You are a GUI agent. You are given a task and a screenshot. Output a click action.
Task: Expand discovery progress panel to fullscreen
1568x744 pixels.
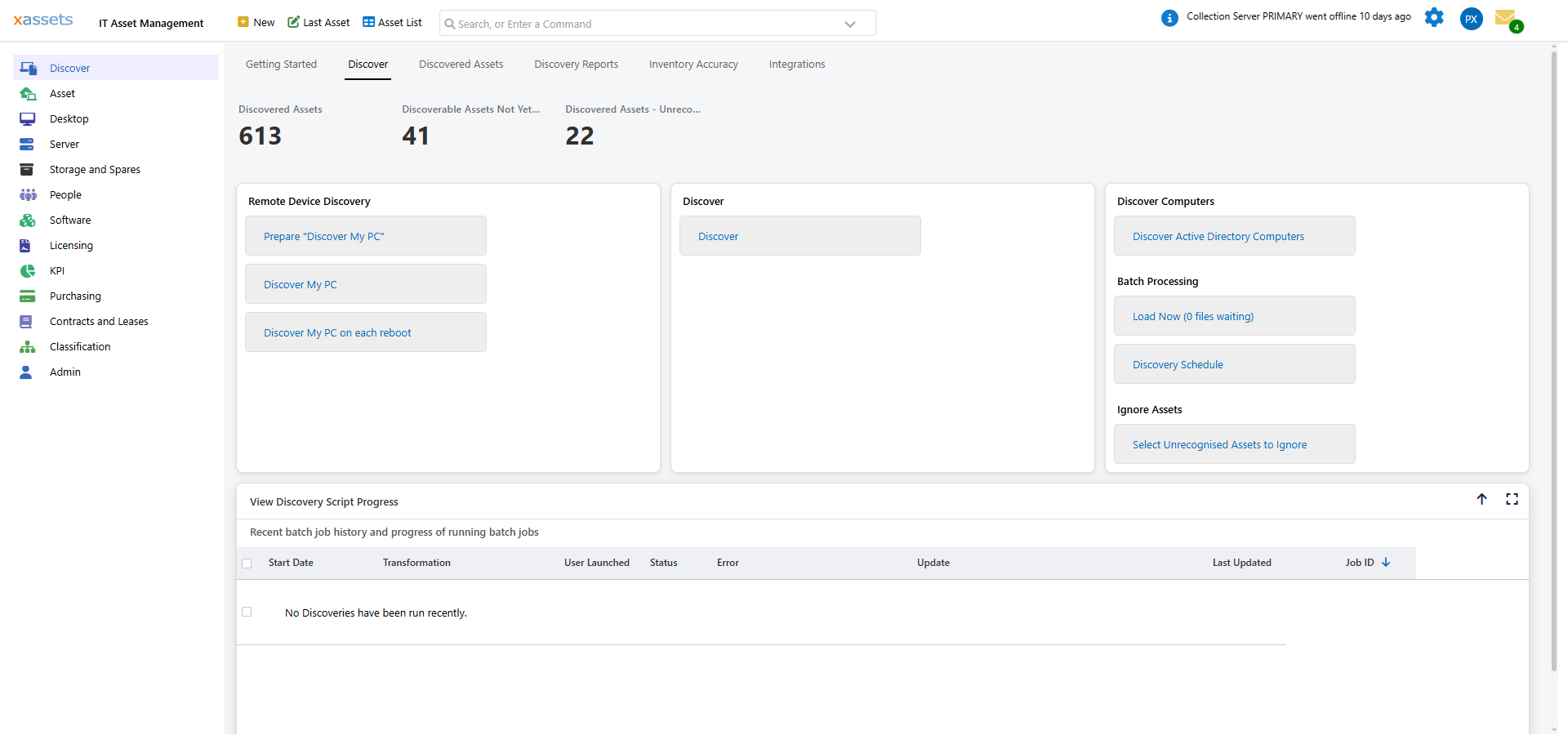1512,499
